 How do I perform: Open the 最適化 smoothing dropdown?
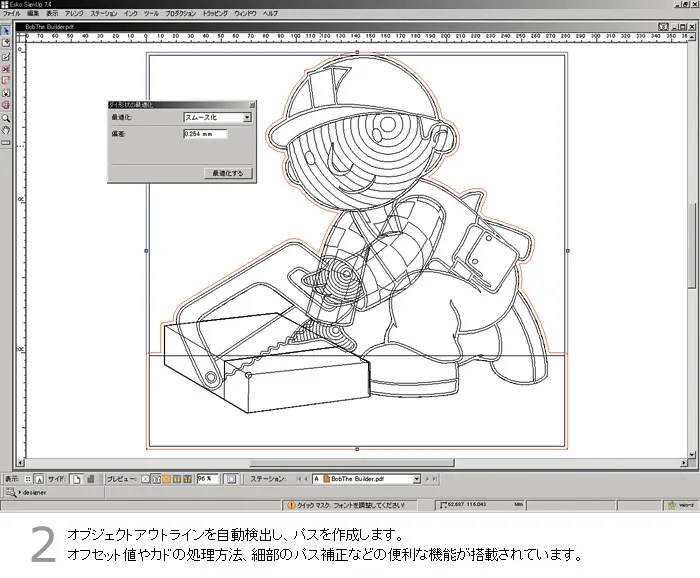coord(247,117)
